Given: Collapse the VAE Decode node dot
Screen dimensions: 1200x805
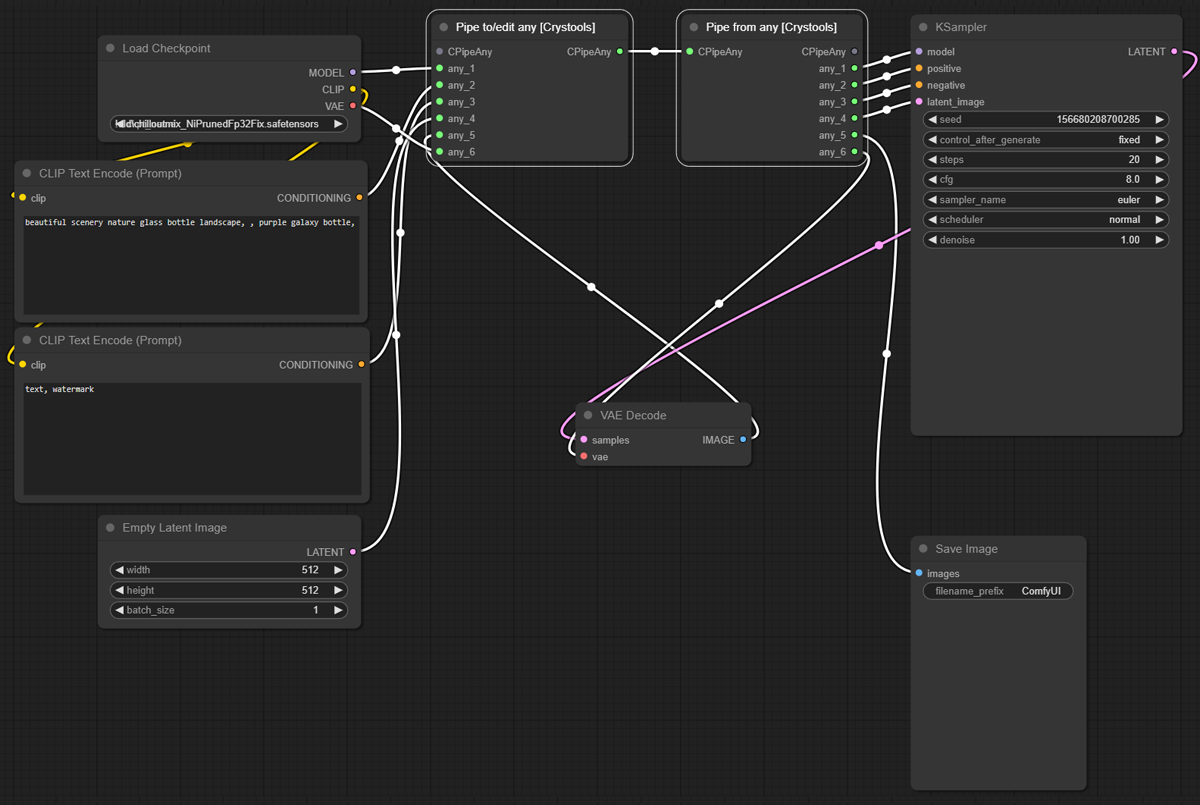Looking at the screenshot, I should point(588,416).
